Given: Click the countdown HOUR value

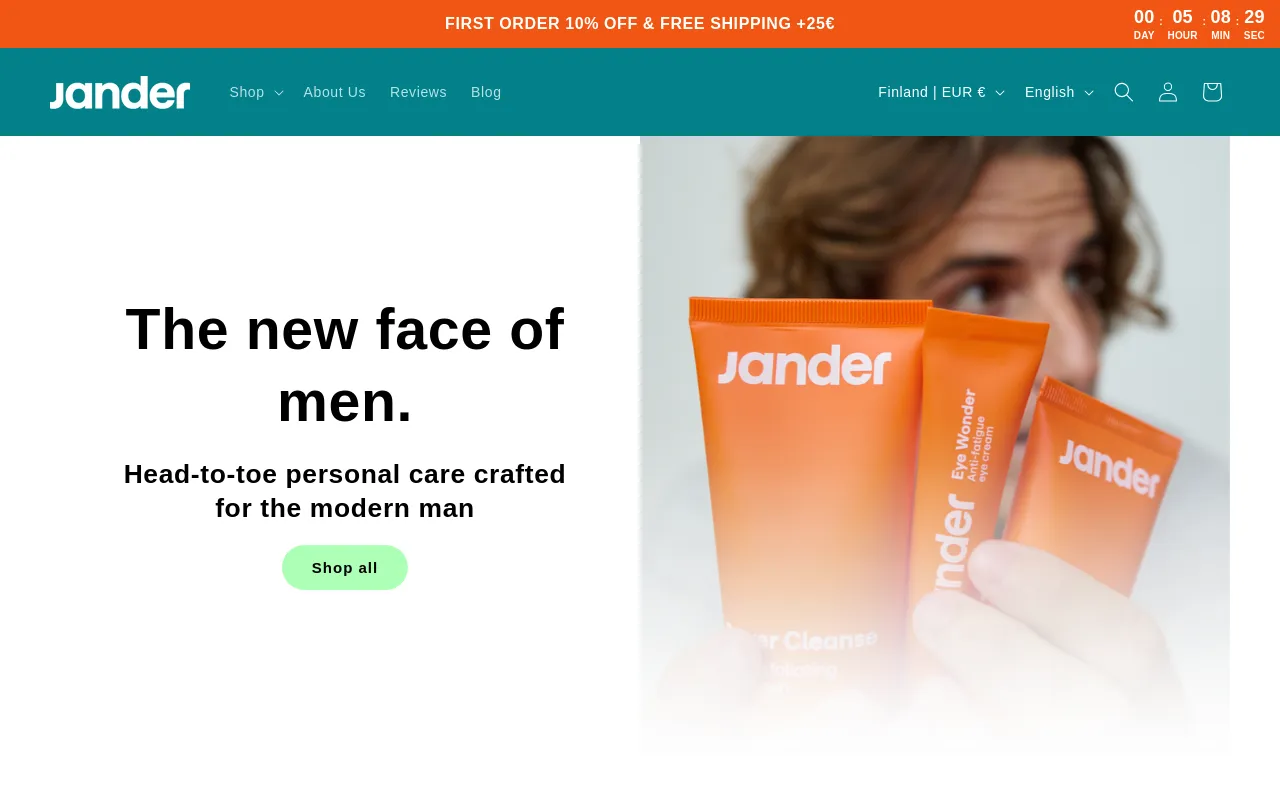Looking at the screenshot, I should point(1182,17).
